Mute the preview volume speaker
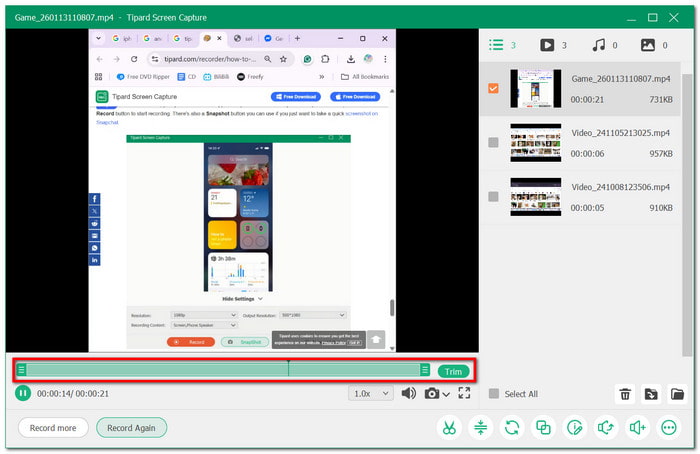 tap(408, 393)
